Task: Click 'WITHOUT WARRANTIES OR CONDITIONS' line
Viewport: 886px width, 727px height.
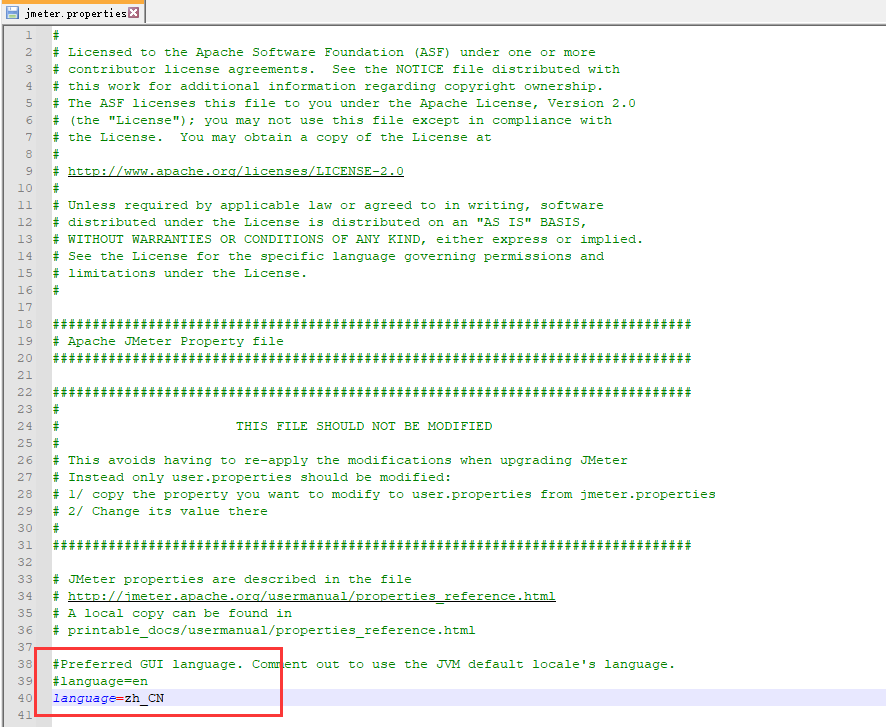Action: (x=348, y=239)
